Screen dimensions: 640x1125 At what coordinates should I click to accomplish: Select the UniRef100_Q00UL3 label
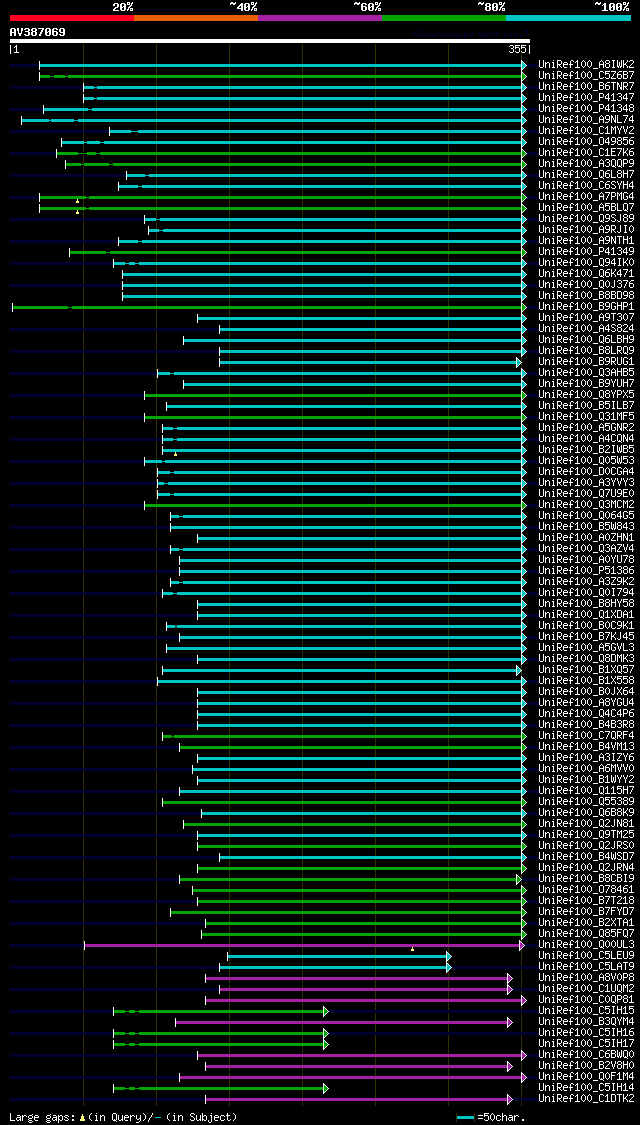pos(586,945)
